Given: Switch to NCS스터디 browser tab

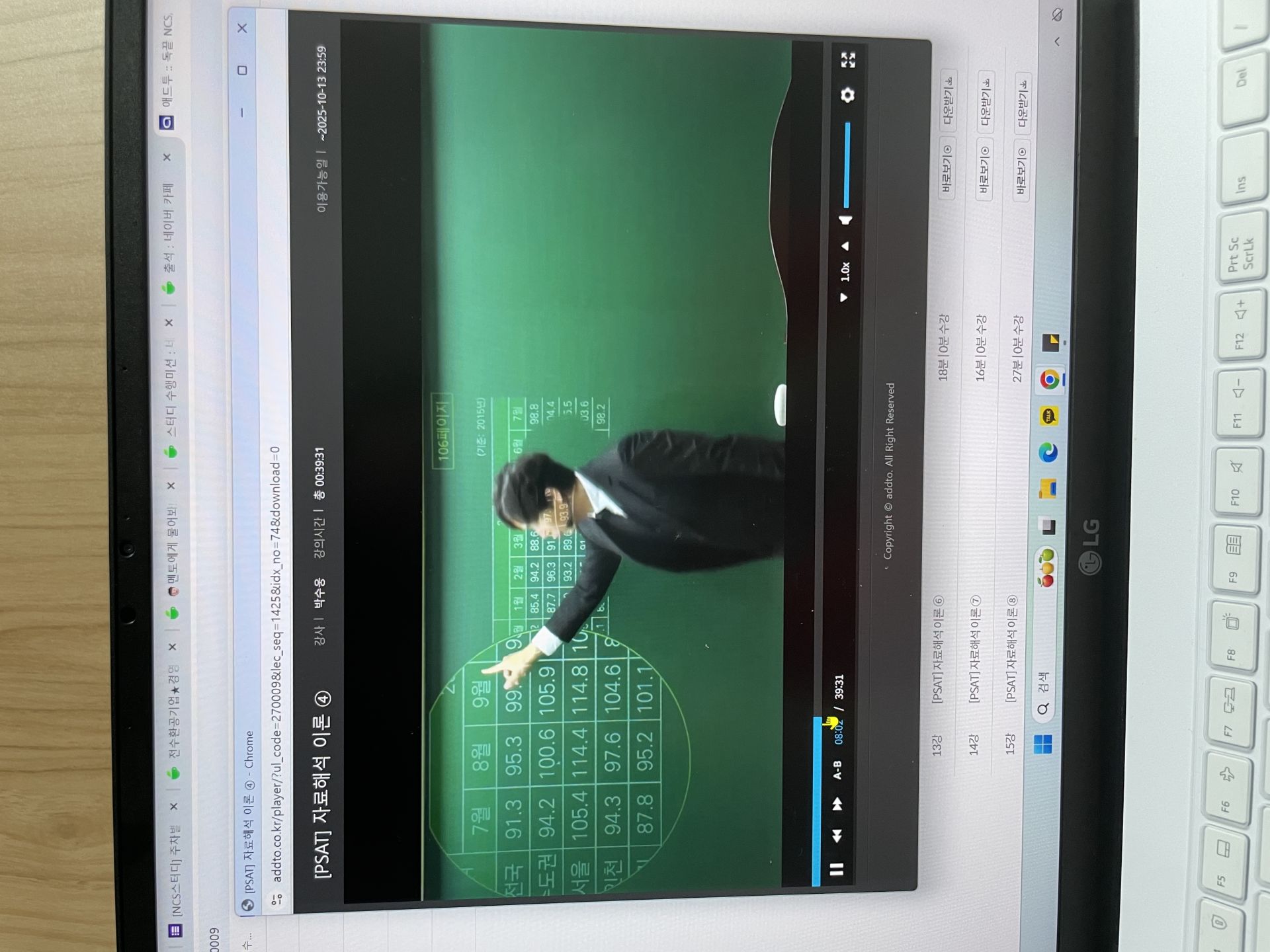Looking at the screenshot, I should pos(176,873).
